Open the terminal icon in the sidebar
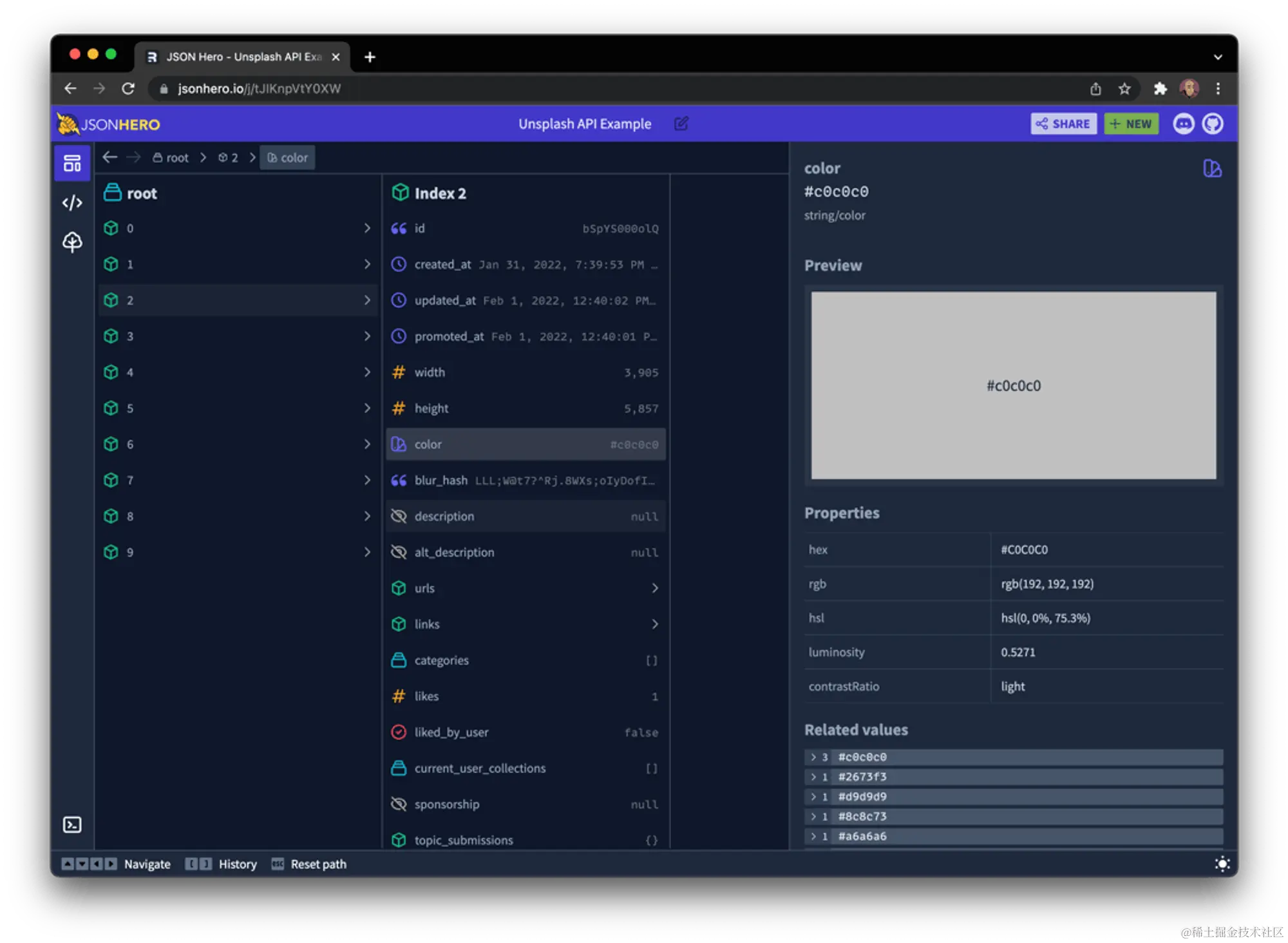Screen dimensions: 1288x943 pos(72,824)
